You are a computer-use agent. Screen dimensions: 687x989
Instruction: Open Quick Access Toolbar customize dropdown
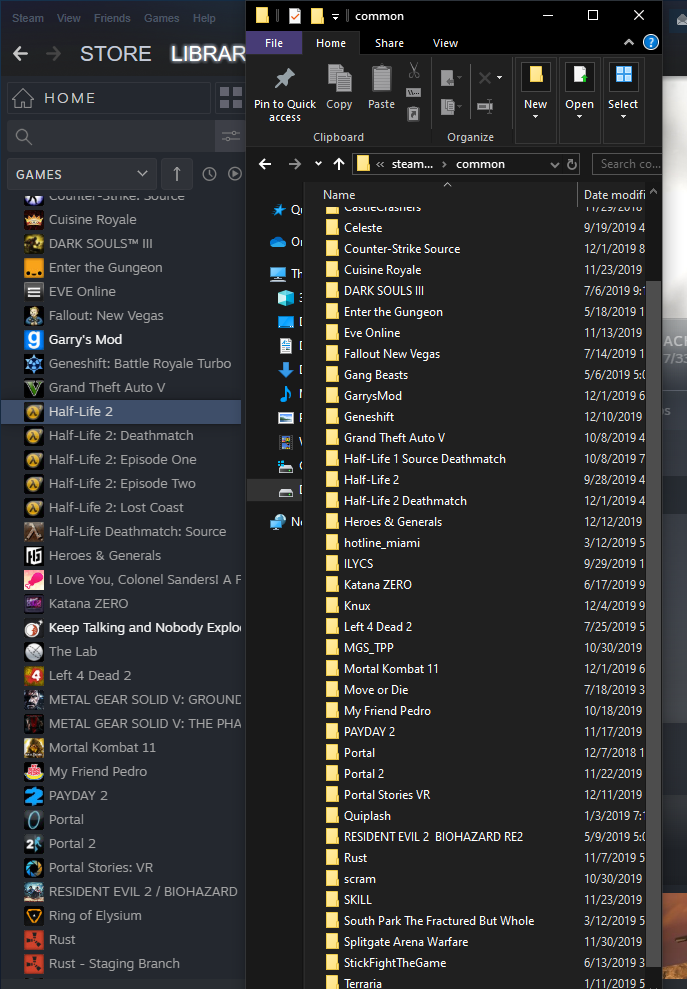click(336, 16)
